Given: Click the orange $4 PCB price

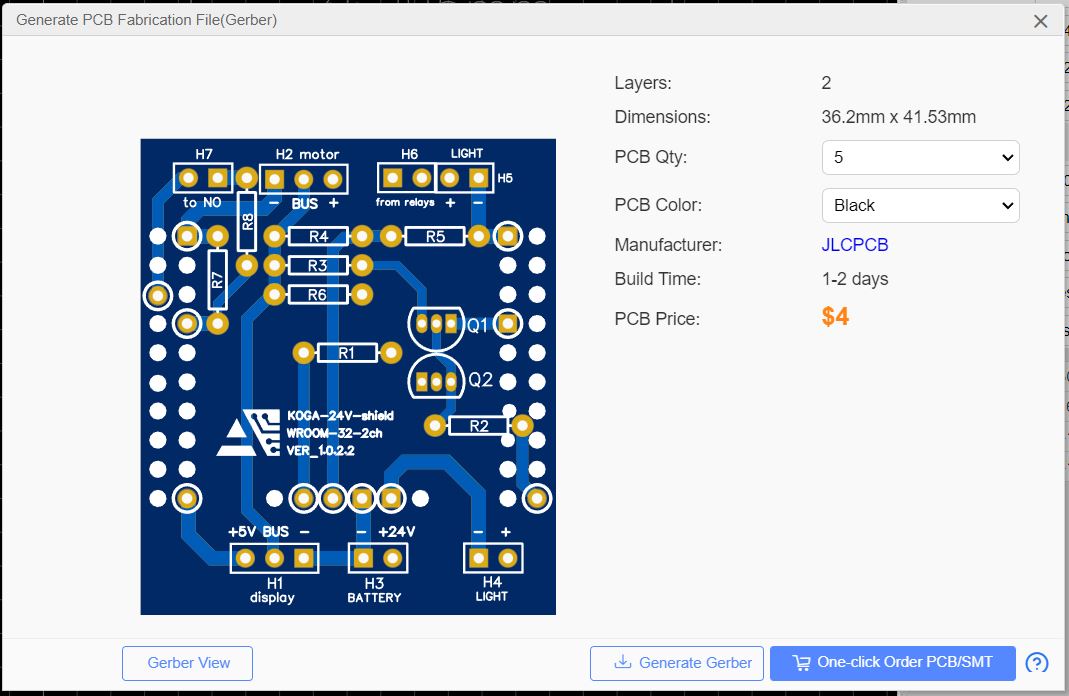Looking at the screenshot, I should click(834, 317).
